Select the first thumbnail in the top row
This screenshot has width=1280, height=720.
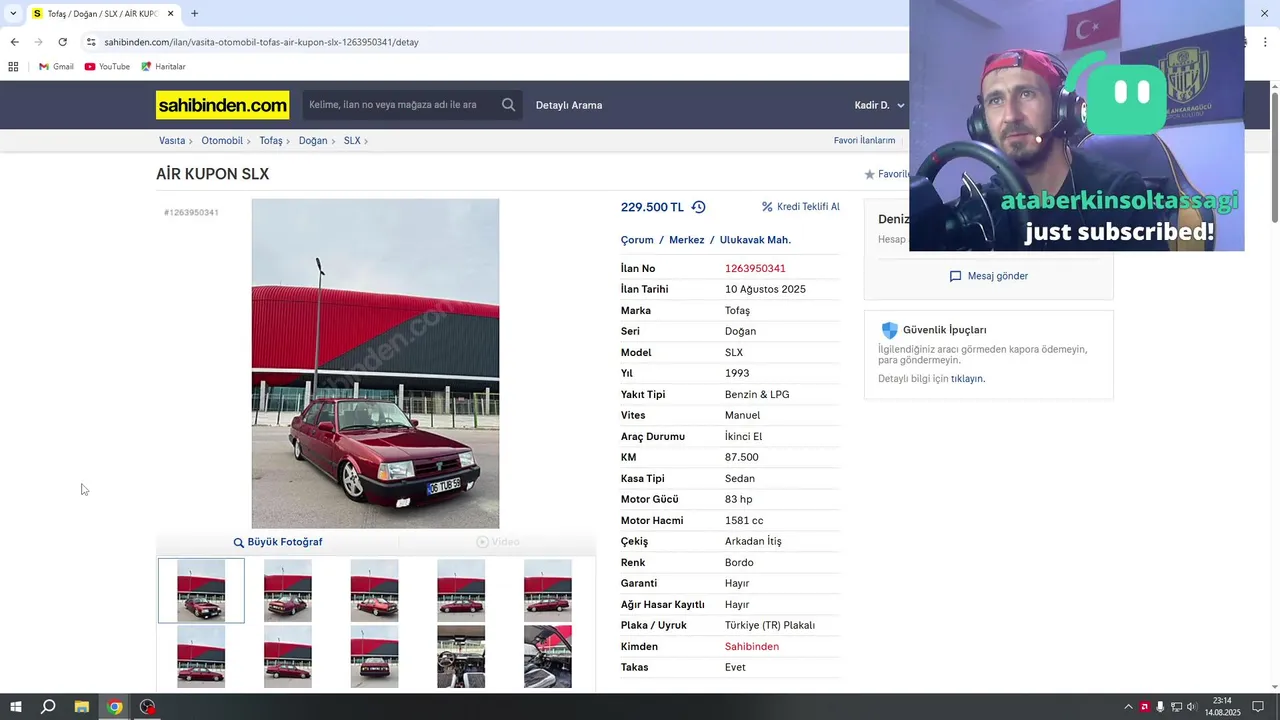[x=201, y=591]
